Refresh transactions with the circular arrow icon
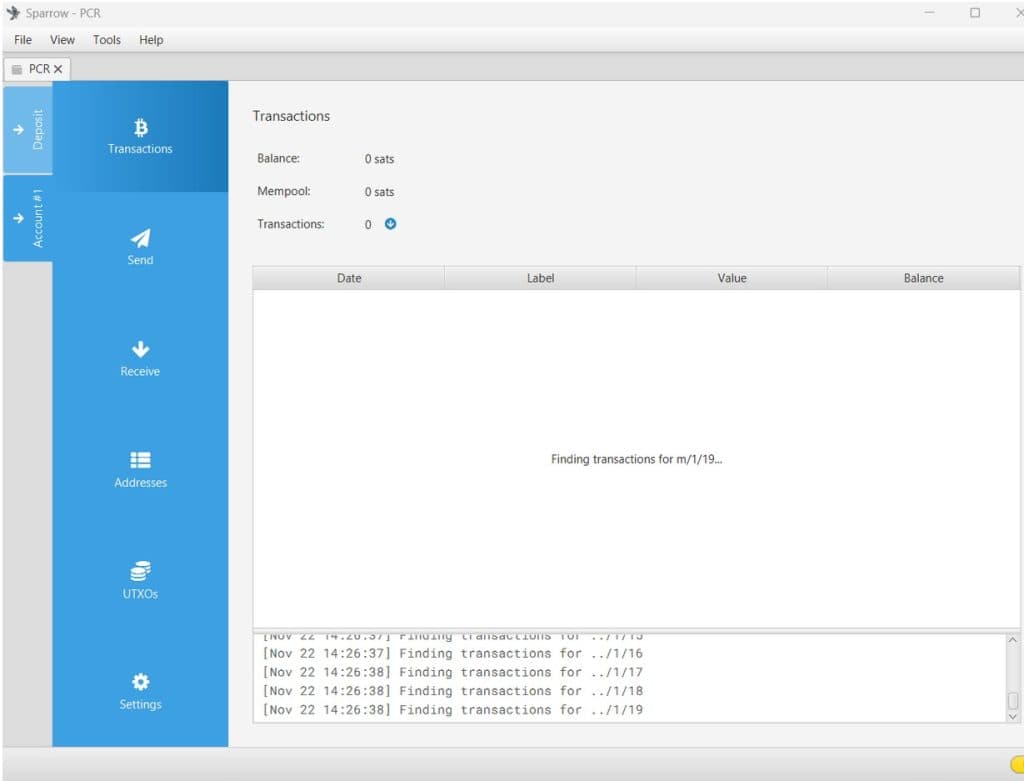 tap(389, 224)
